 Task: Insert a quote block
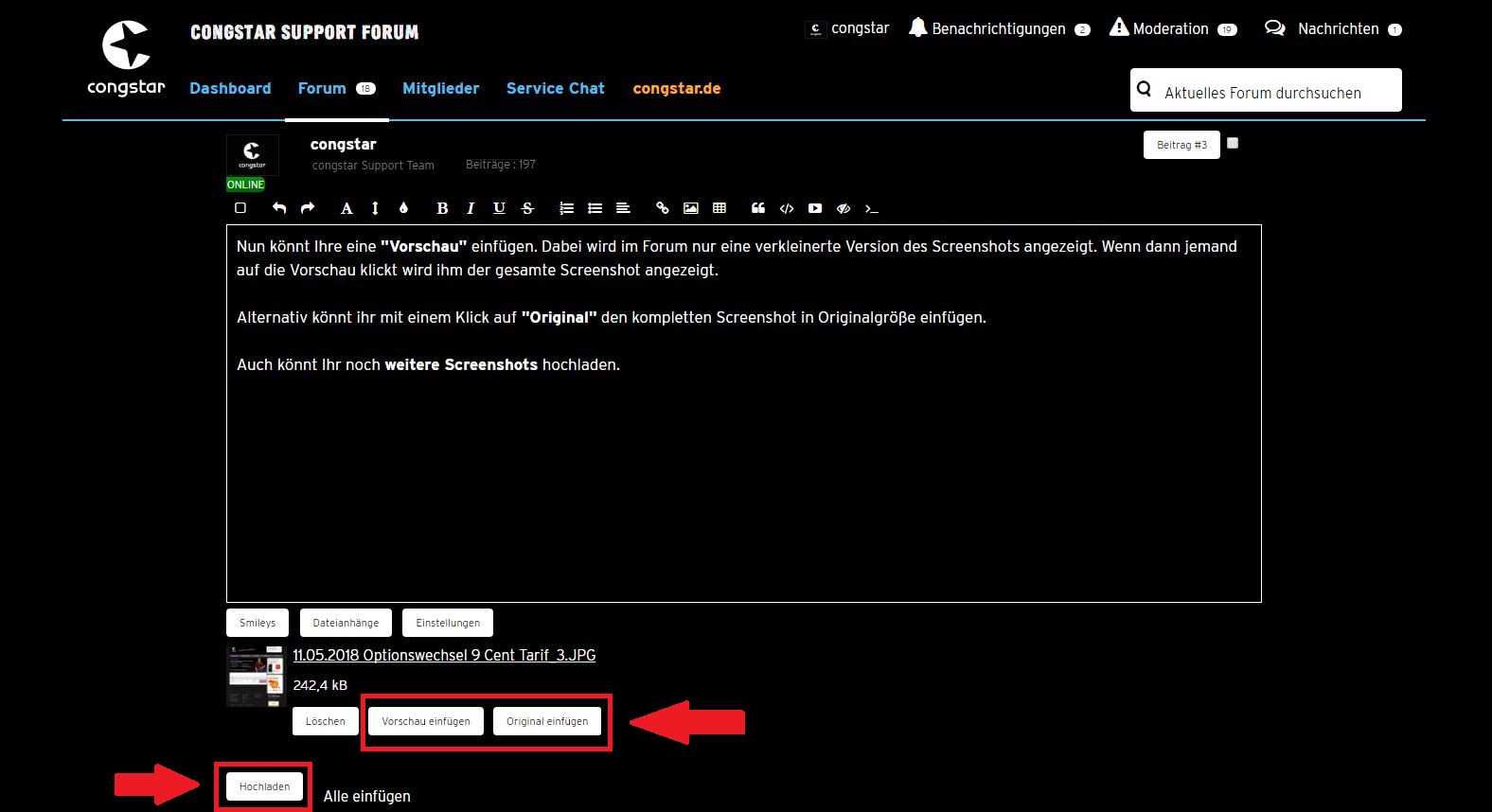tap(758, 208)
